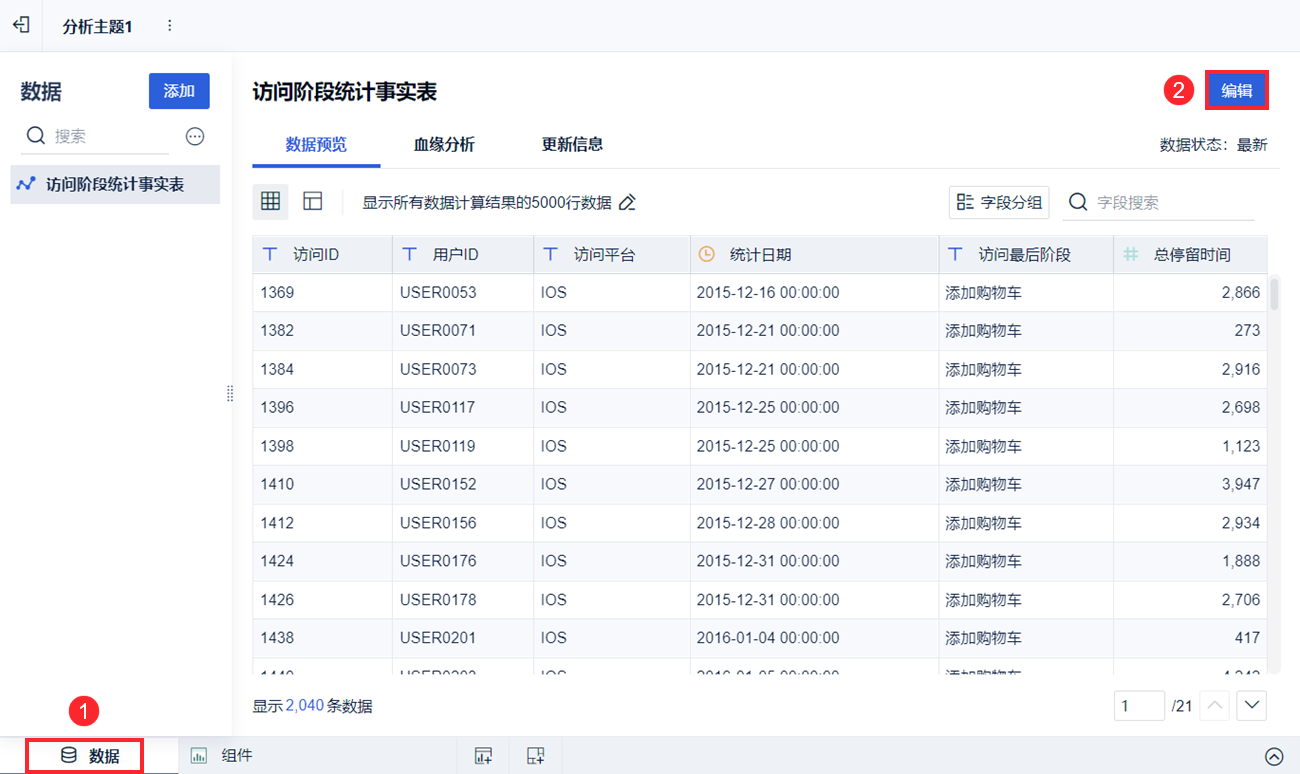Image resolution: width=1300 pixels, height=774 pixels.
Task: Click 添加购物车 in the 1426 row
Action: pos(1026,600)
